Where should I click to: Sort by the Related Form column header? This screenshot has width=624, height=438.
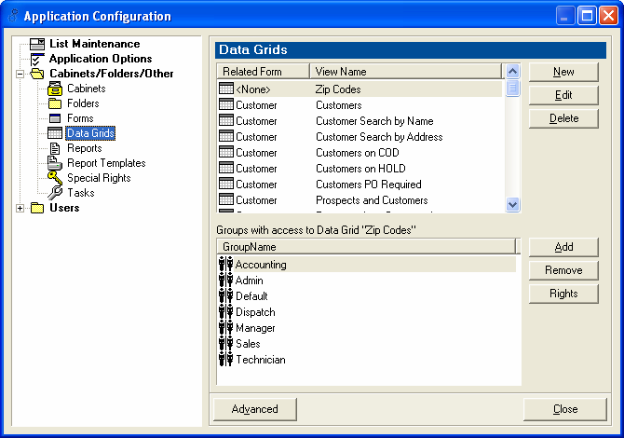[263, 72]
